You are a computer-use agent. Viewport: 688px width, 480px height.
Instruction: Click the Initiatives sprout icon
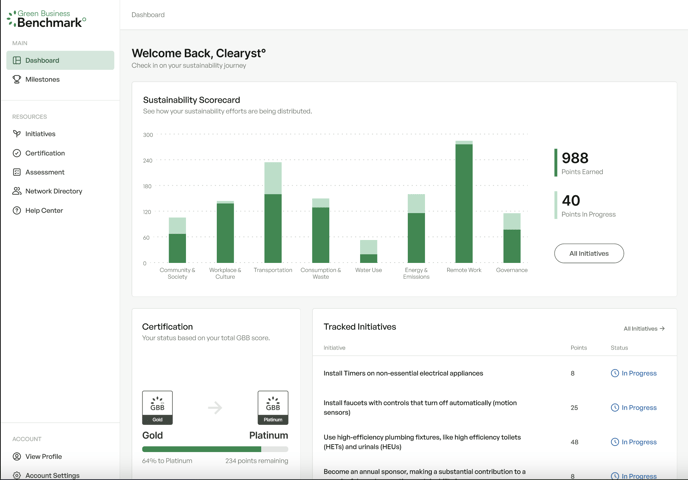pyautogui.click(x=17, y=134)
